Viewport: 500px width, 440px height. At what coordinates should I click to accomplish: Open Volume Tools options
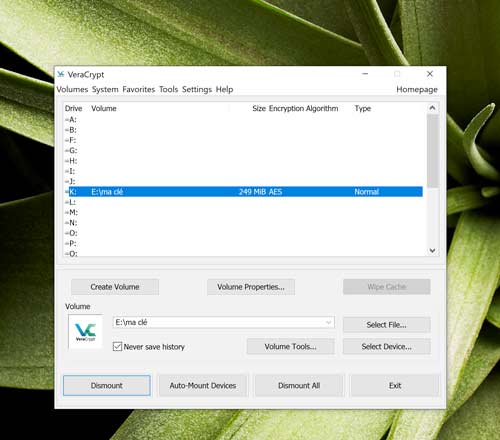290,347
